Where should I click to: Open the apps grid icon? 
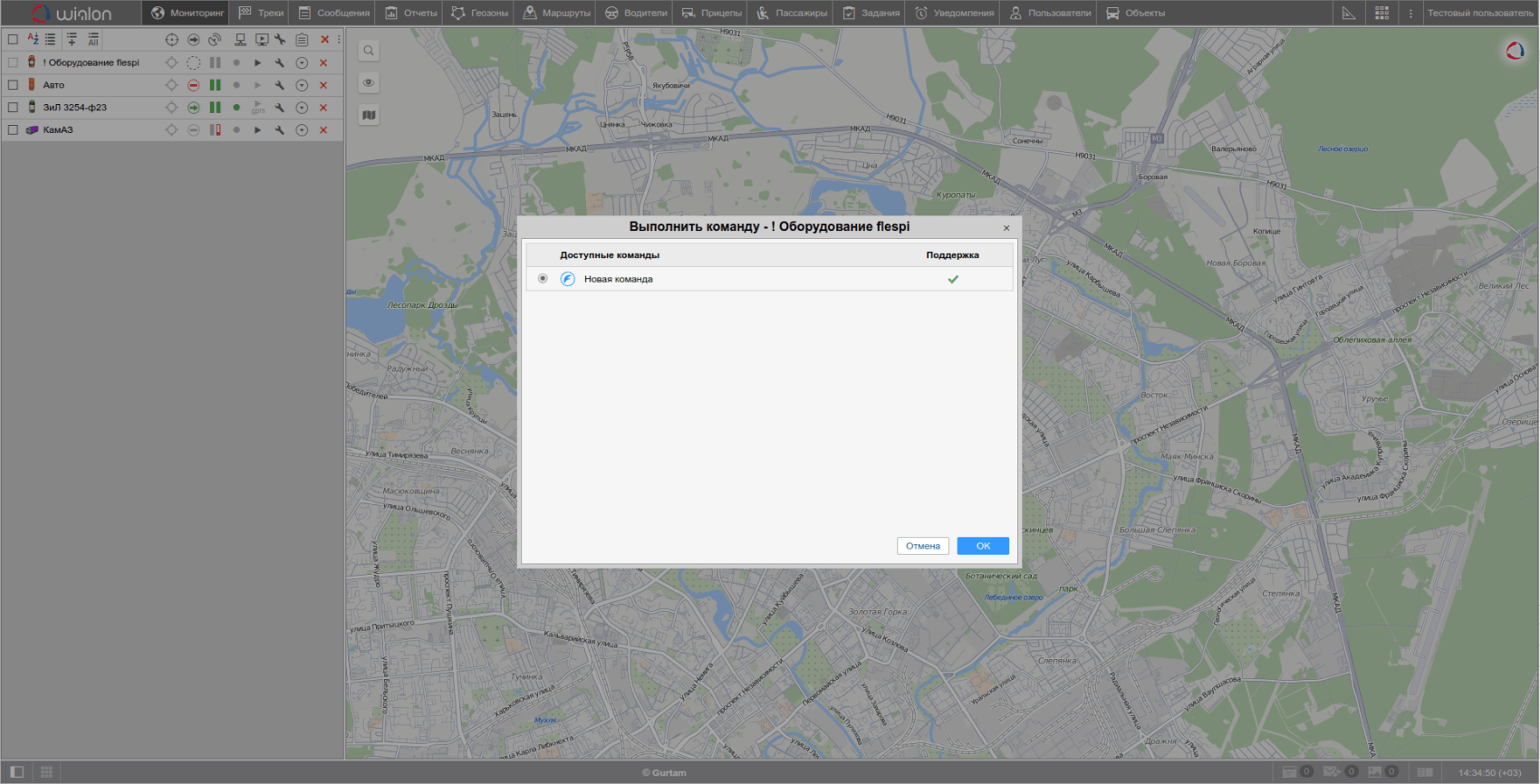click(1381, 13)
